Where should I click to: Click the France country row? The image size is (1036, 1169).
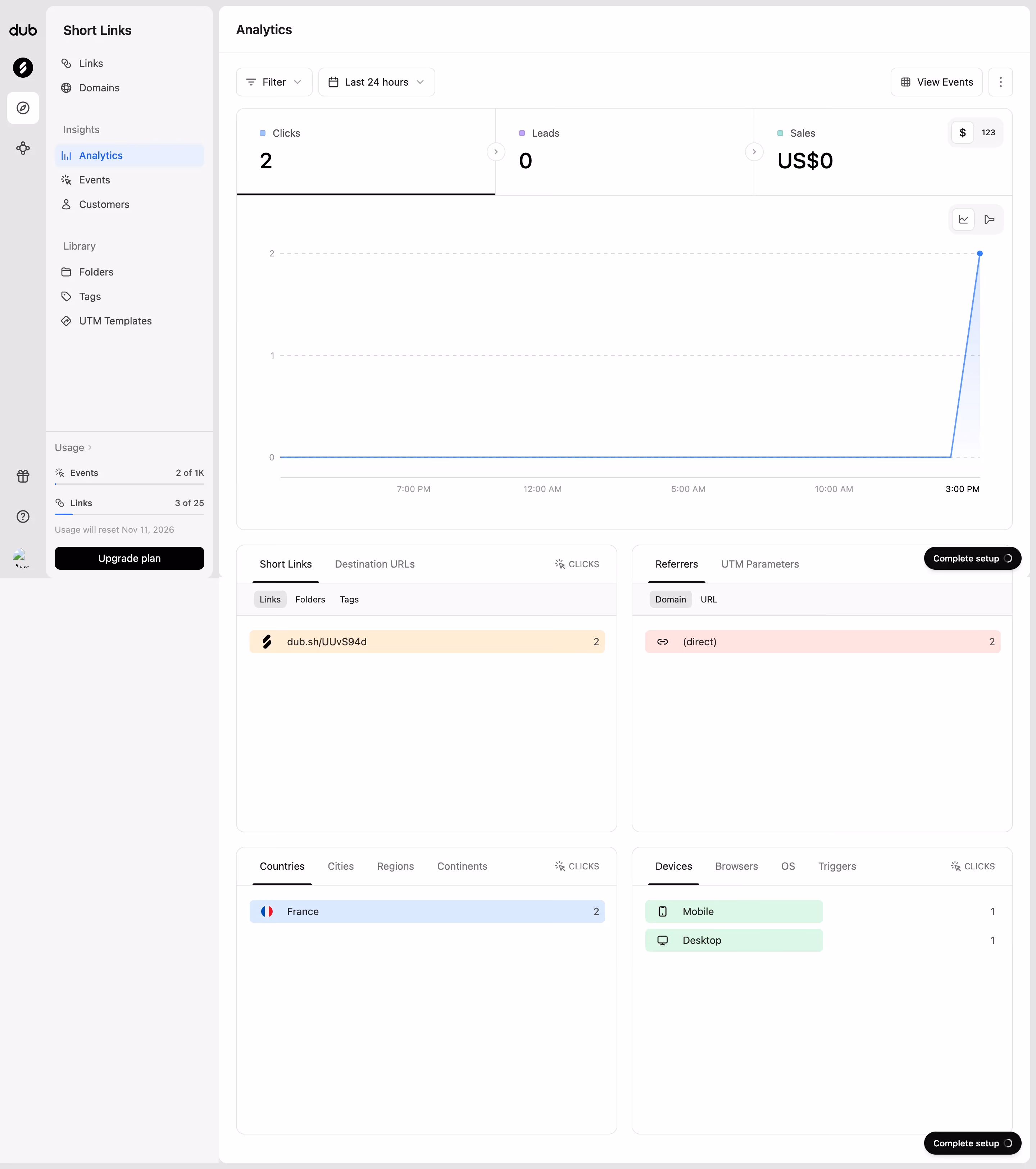(427, 912)
